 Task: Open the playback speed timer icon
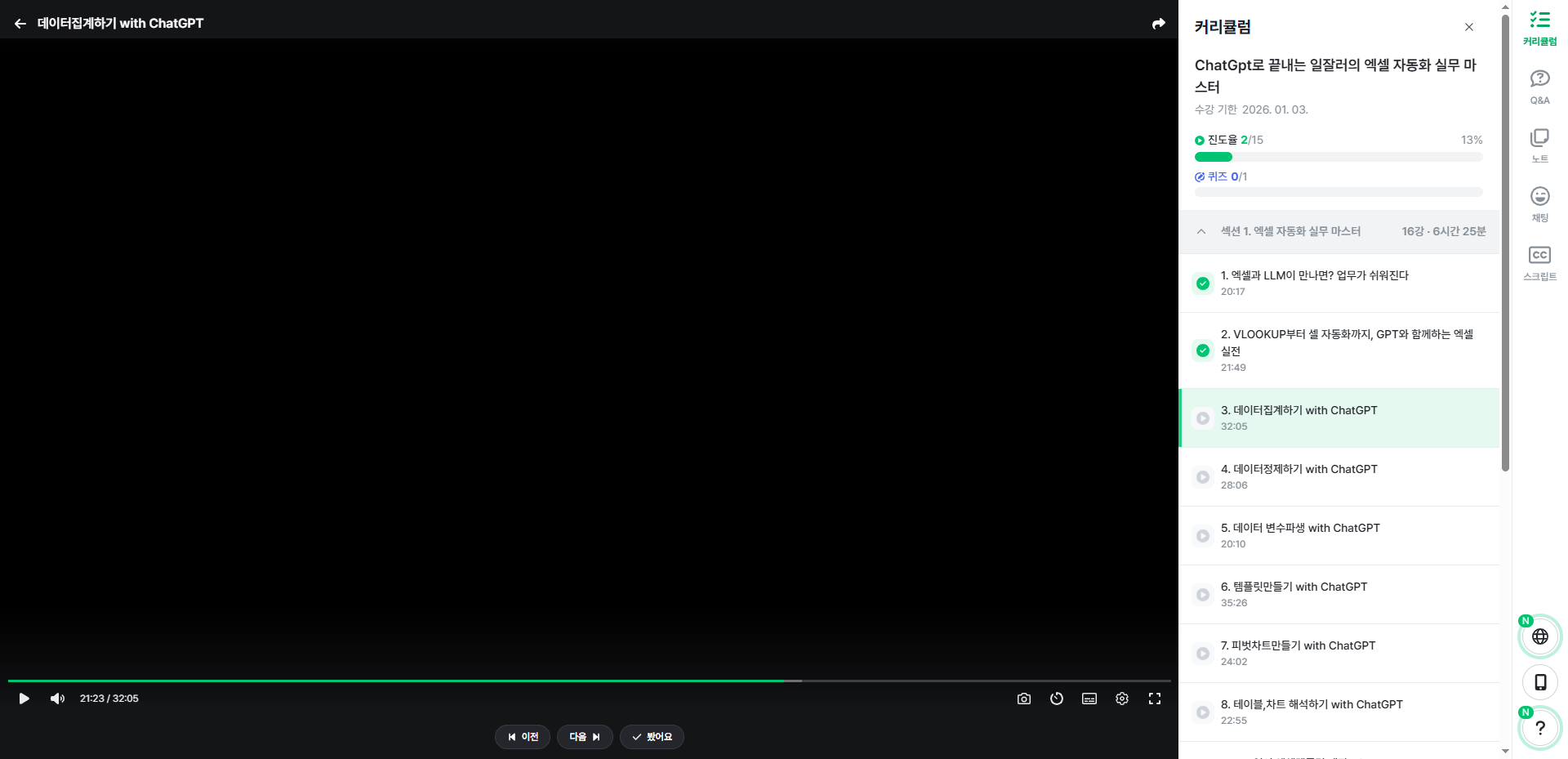click(1056, 699)
